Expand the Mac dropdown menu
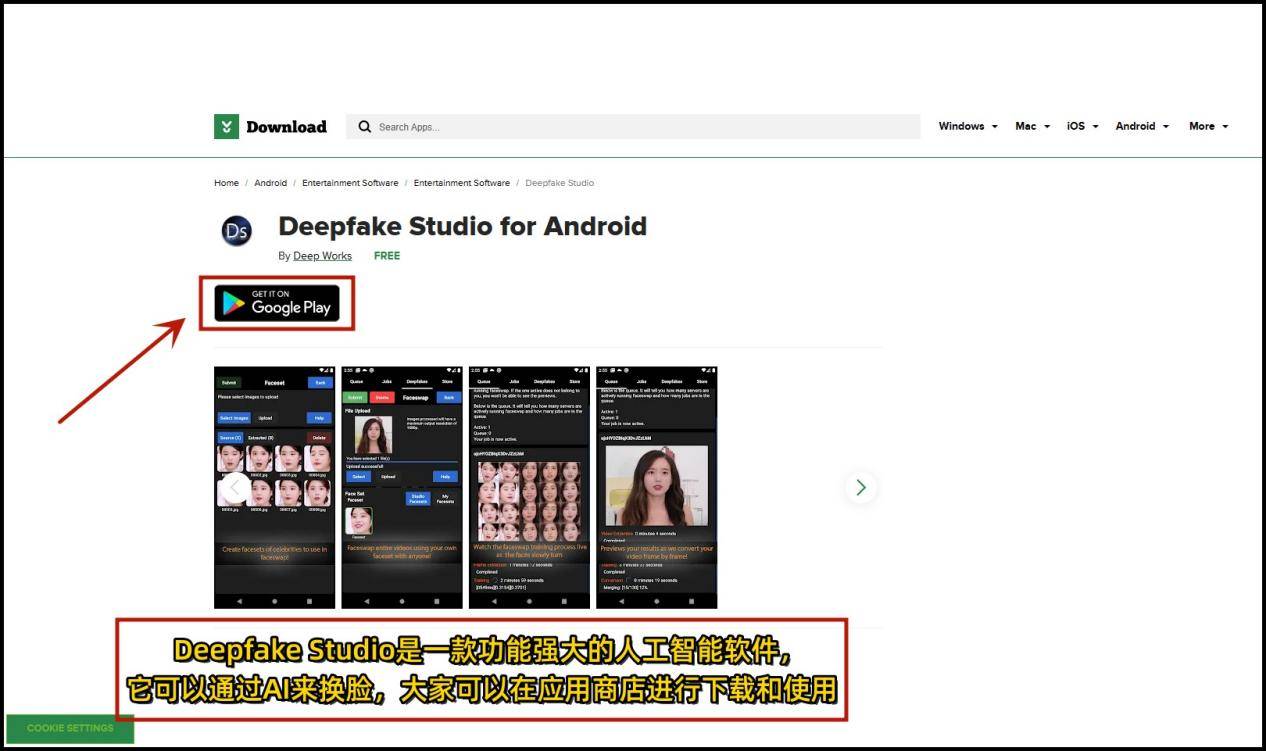The image size is (1266, 751). [1033, 126]
